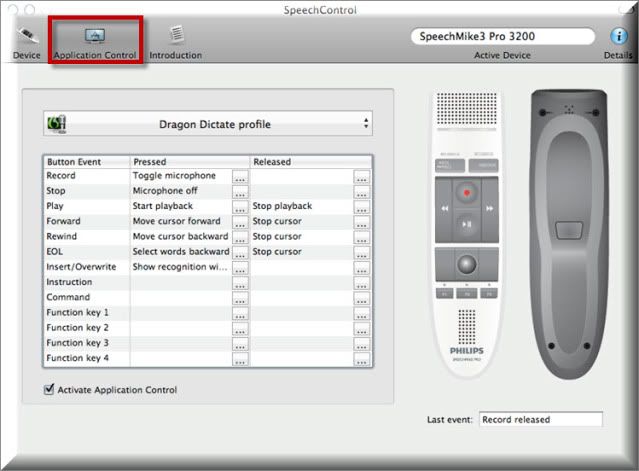The width and height of the screenshot is (639, 471).
Task: Select the Application Control tab
Action: pyautogui.click(x=95, y=44)
